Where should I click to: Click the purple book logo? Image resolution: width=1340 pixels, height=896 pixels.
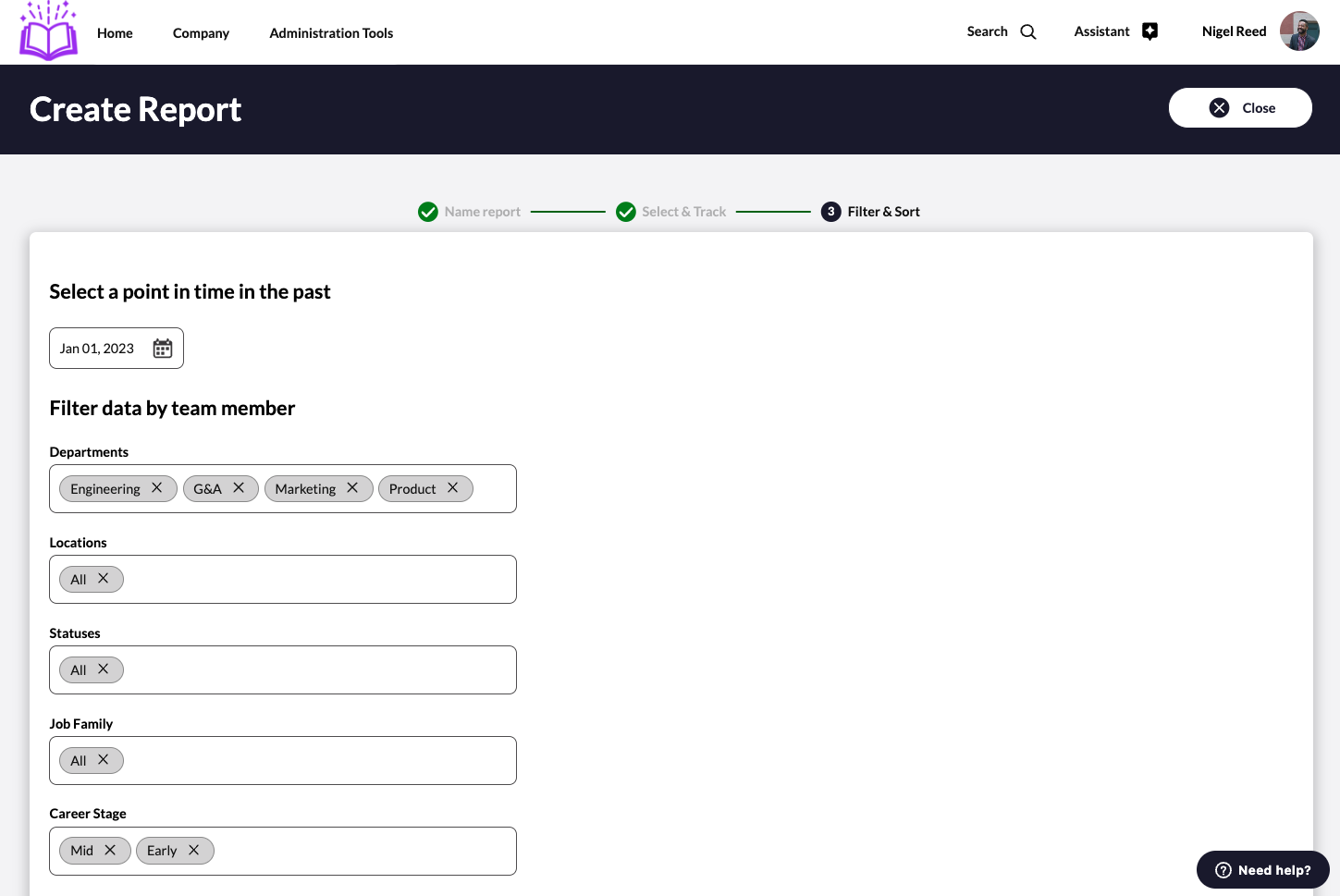click(49, 32)
